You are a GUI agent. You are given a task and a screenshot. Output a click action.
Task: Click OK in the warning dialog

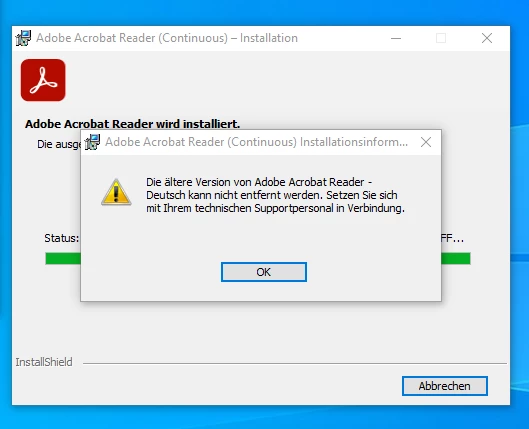point(263,272)
